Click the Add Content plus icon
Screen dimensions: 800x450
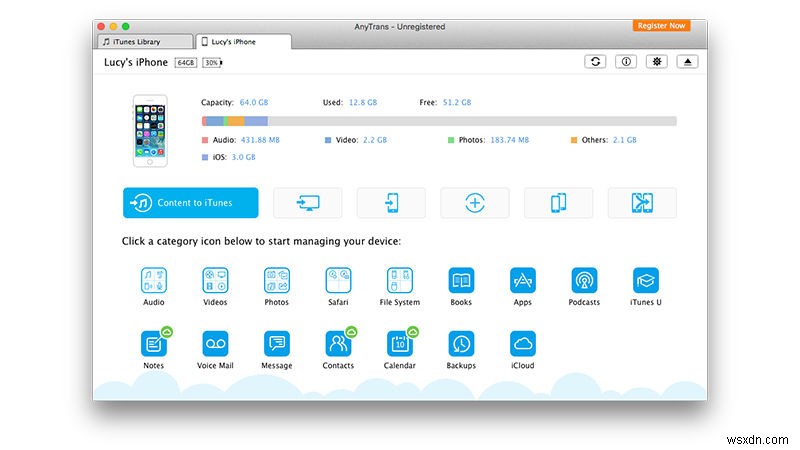(x=475, y=203)
